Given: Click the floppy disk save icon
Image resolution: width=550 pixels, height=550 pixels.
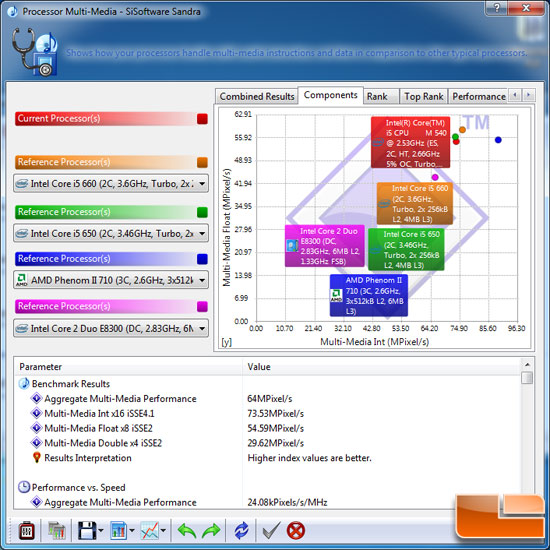Looking at the screenshot, I should pyautogui.click(x=86, y=530).
